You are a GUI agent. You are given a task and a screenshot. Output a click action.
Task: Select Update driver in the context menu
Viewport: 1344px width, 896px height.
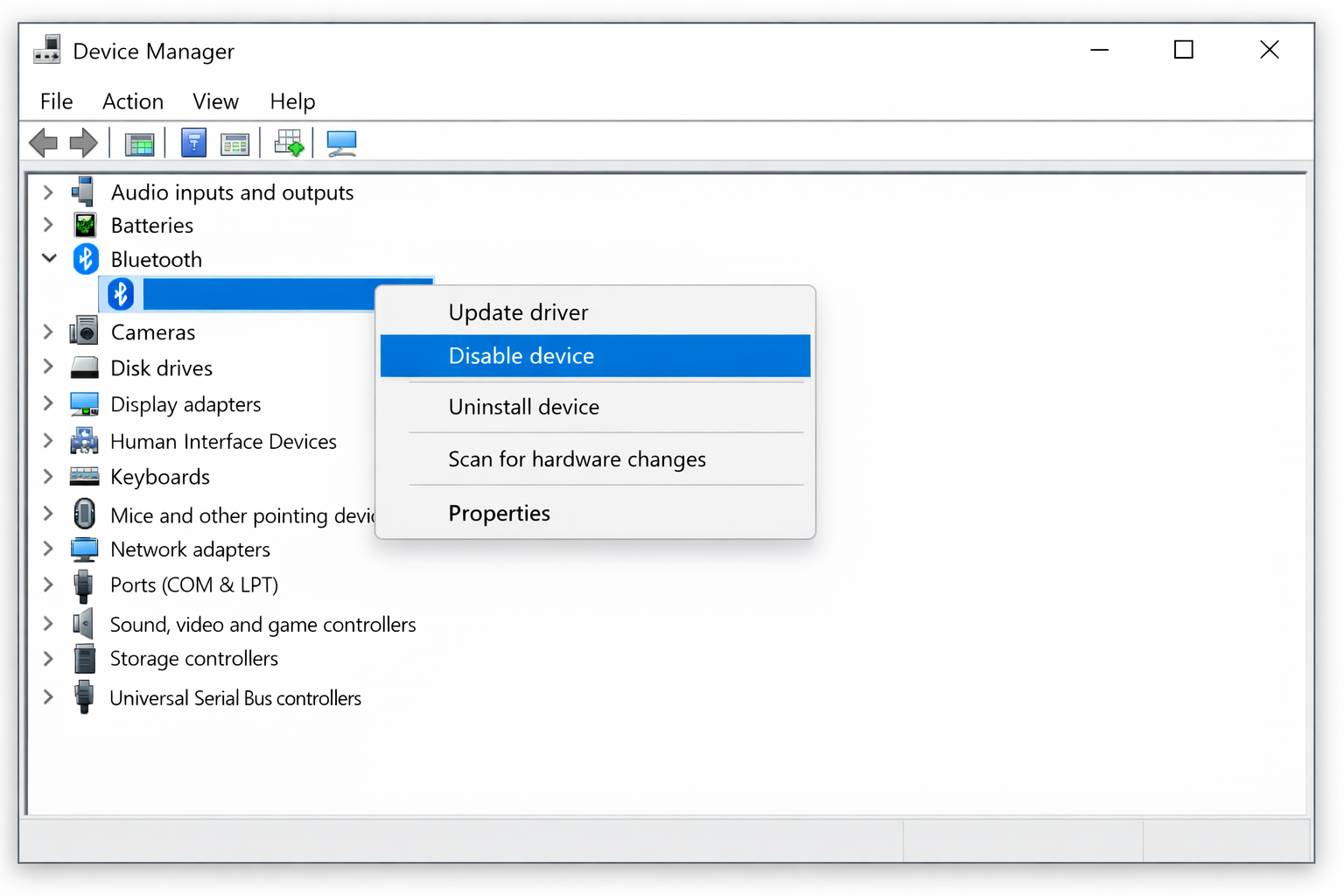click(517, 311)
